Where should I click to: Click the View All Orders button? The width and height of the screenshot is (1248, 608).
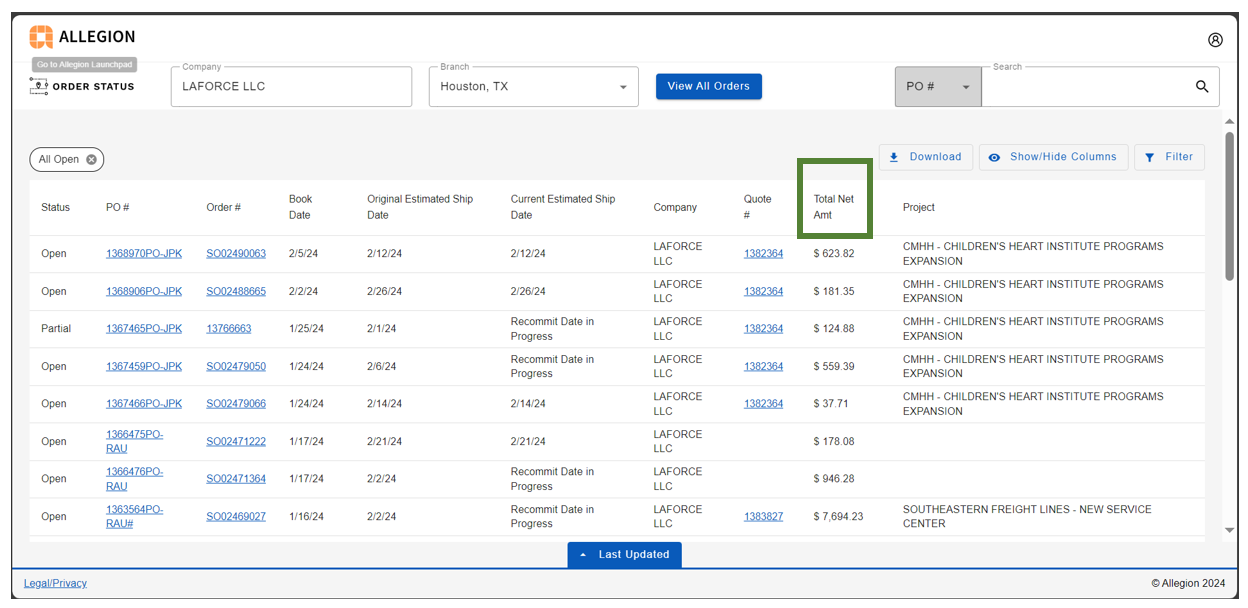click(709, 87)
